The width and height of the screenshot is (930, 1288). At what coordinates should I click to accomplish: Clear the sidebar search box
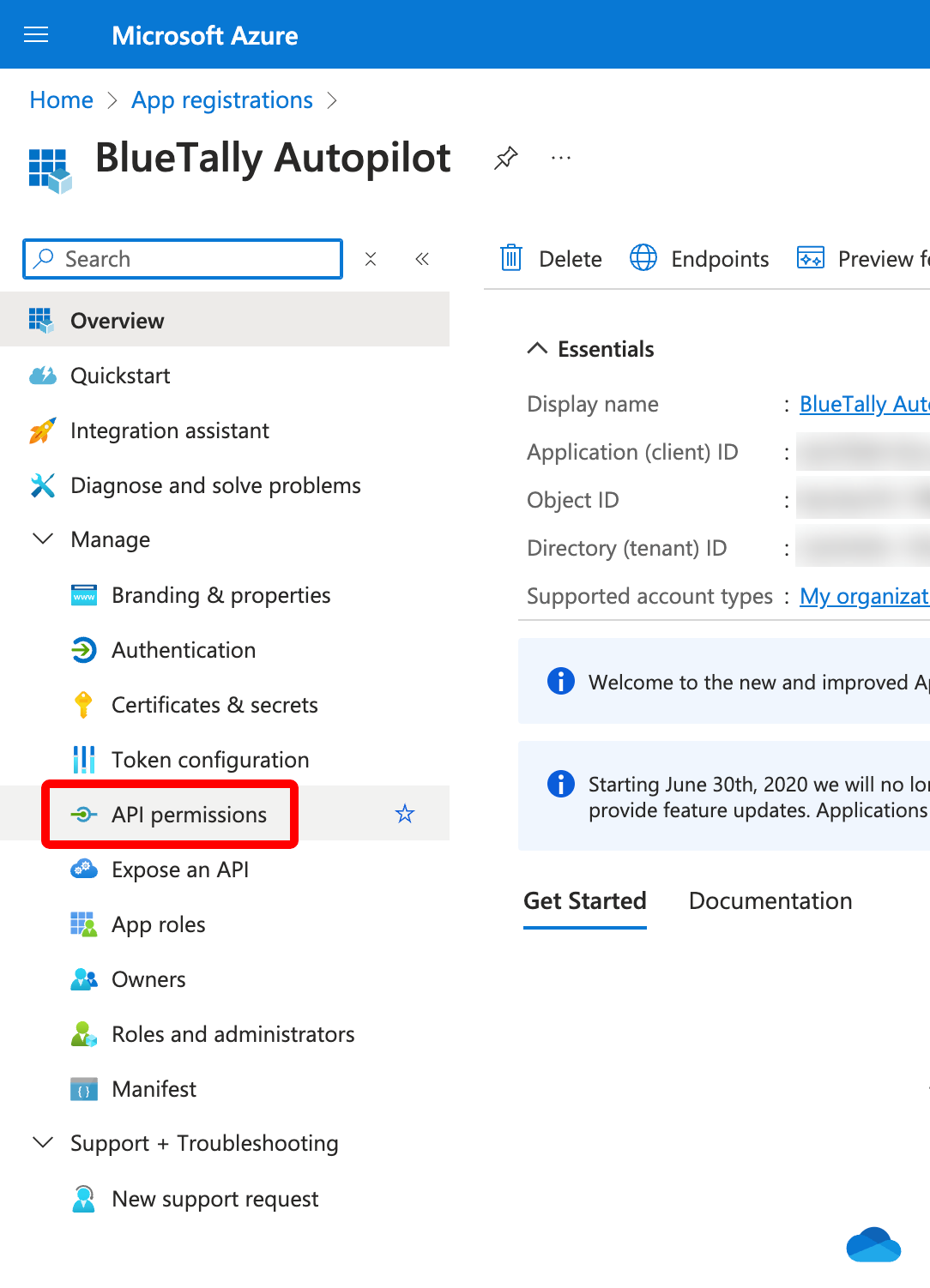coord(371,259)
